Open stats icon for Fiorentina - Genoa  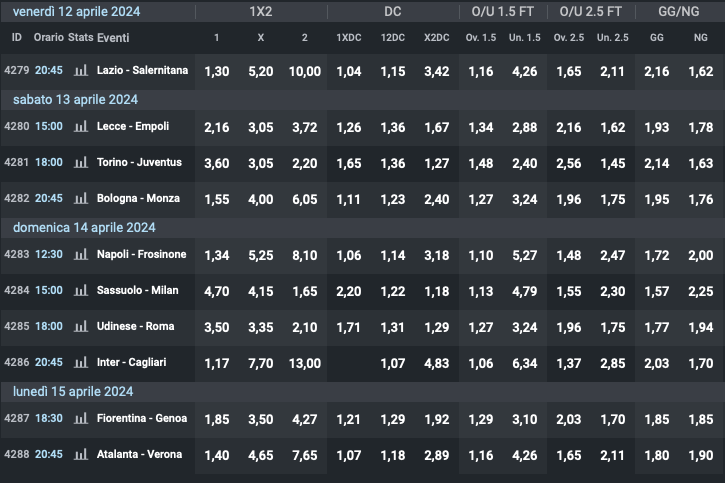[81, 418]
